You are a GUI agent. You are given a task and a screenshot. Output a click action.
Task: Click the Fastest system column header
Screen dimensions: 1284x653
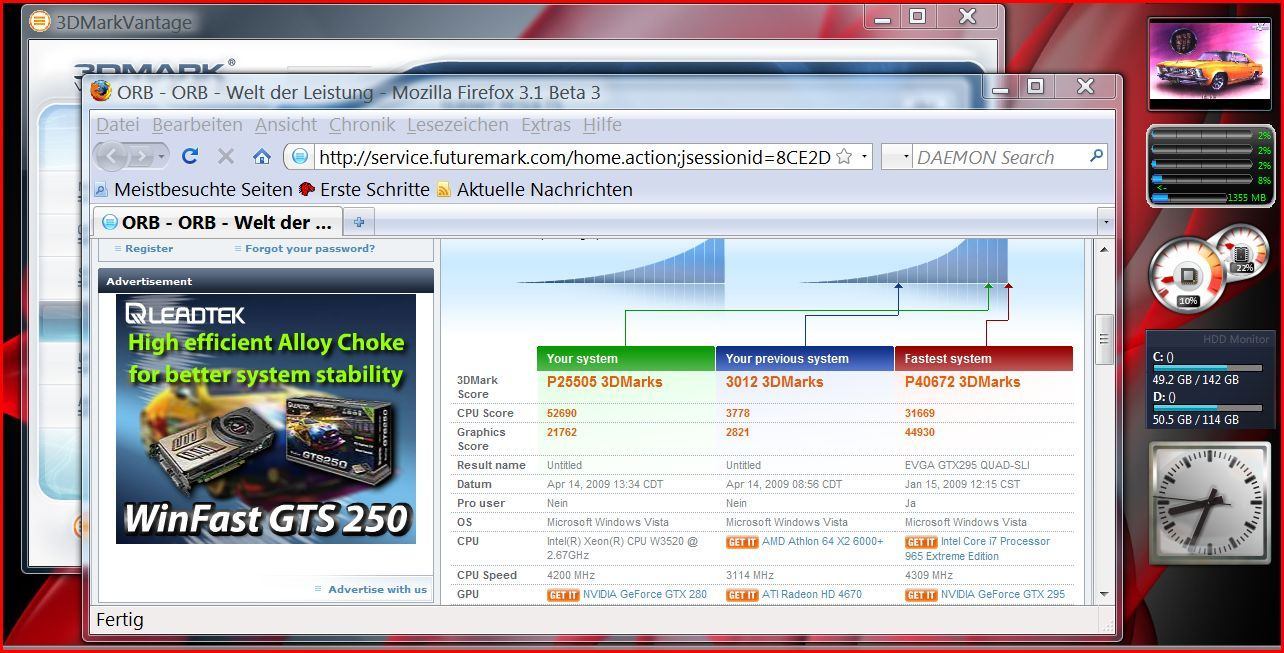tap(984, 358)
